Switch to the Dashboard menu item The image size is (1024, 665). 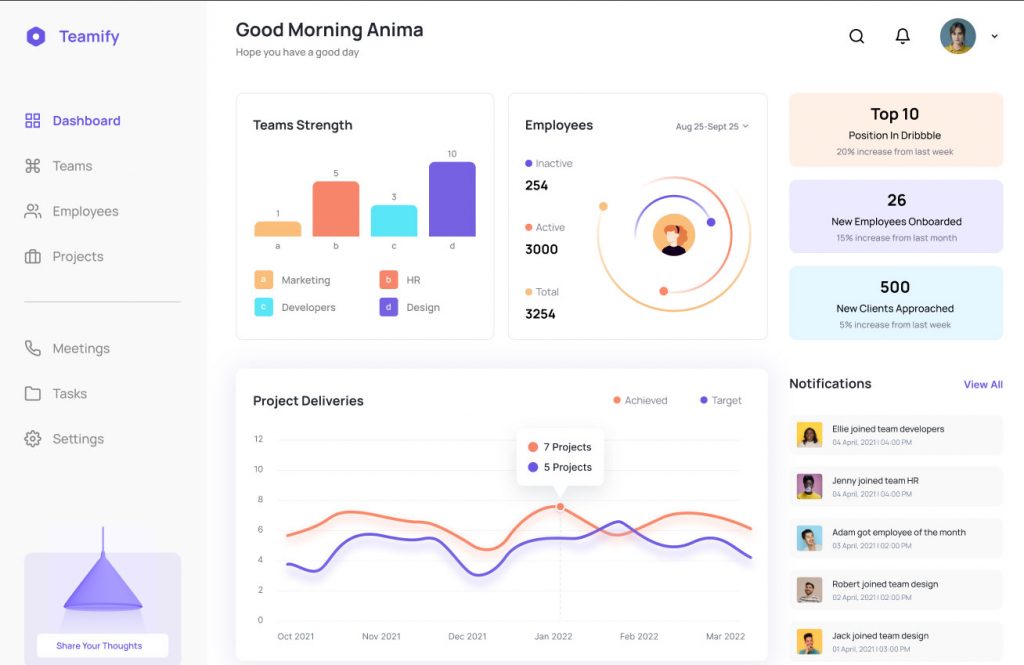pyautogui.click(x=85, y=120)
